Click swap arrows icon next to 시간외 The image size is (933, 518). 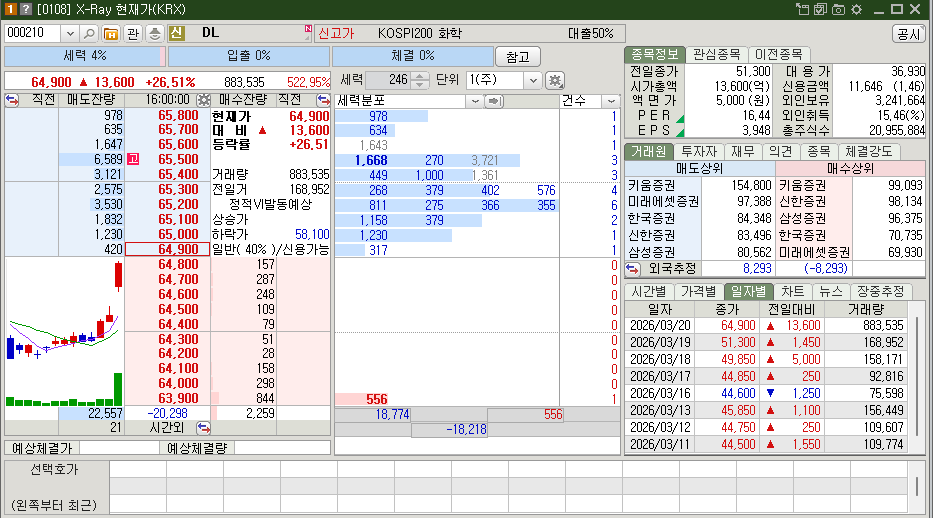point(203,427)
